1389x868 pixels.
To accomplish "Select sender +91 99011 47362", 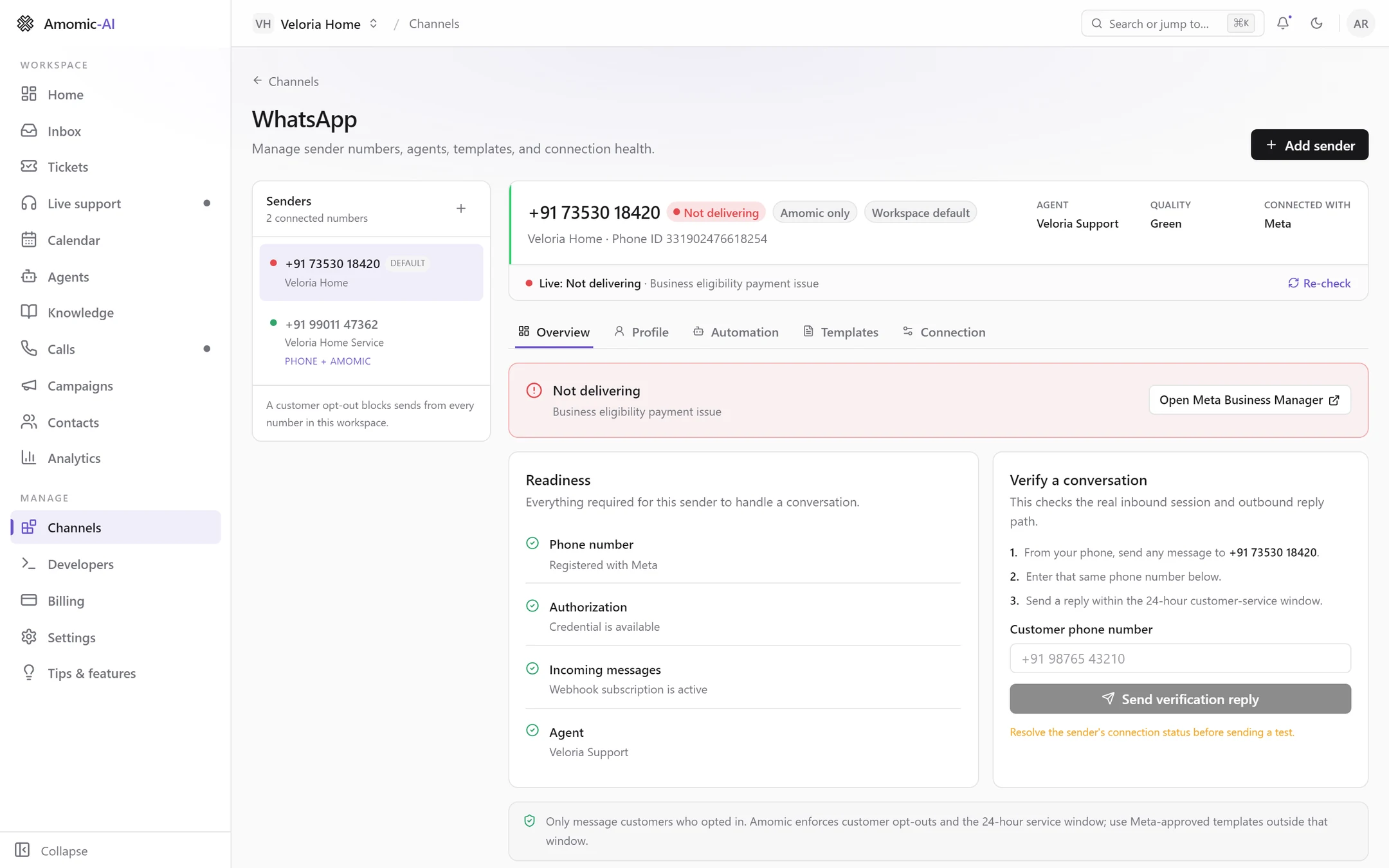I will (x=371, y=341).
